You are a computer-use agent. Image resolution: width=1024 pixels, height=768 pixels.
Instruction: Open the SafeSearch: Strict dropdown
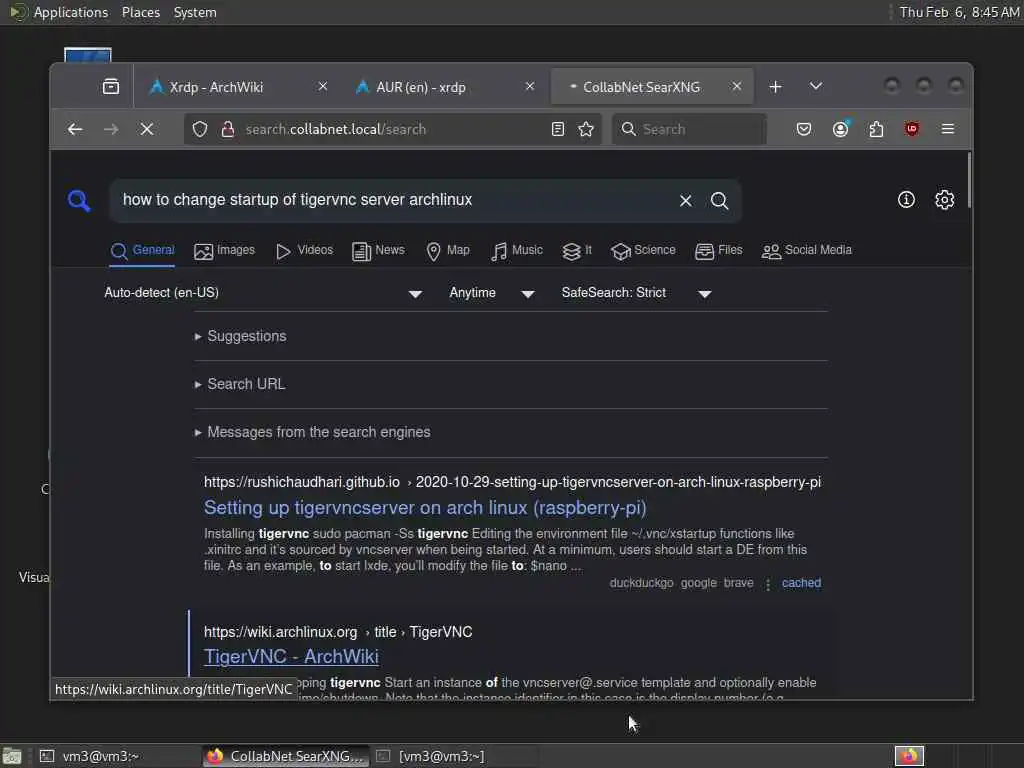click(x=637, y=293)
